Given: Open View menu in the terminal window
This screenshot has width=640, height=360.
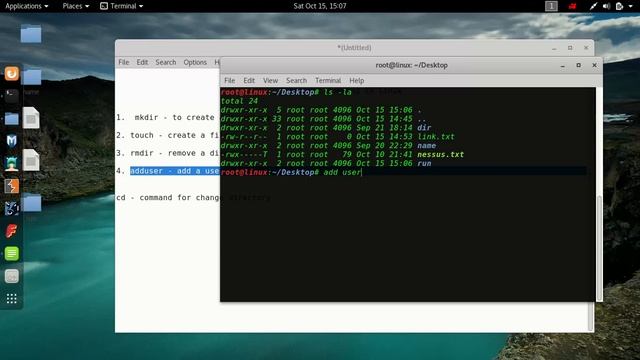Looking at the screenshot, I should [270, 80].
